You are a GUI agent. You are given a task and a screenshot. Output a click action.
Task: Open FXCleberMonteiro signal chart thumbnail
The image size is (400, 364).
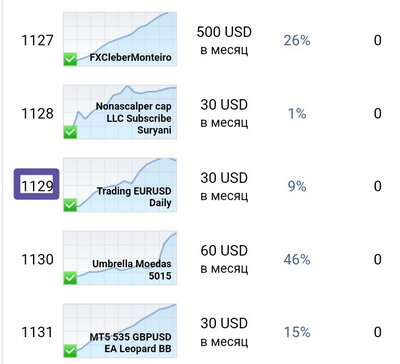pos(120,39)
